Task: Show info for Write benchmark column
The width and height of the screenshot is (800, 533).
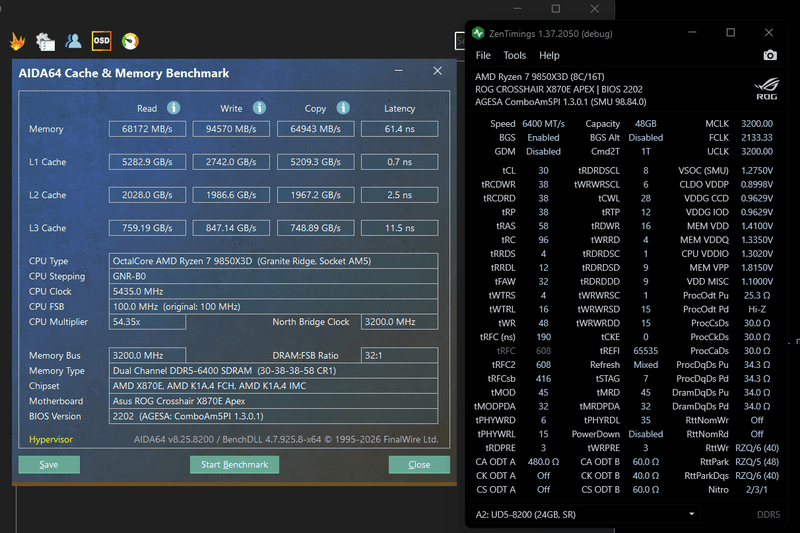Action: [x=259, y=108]
